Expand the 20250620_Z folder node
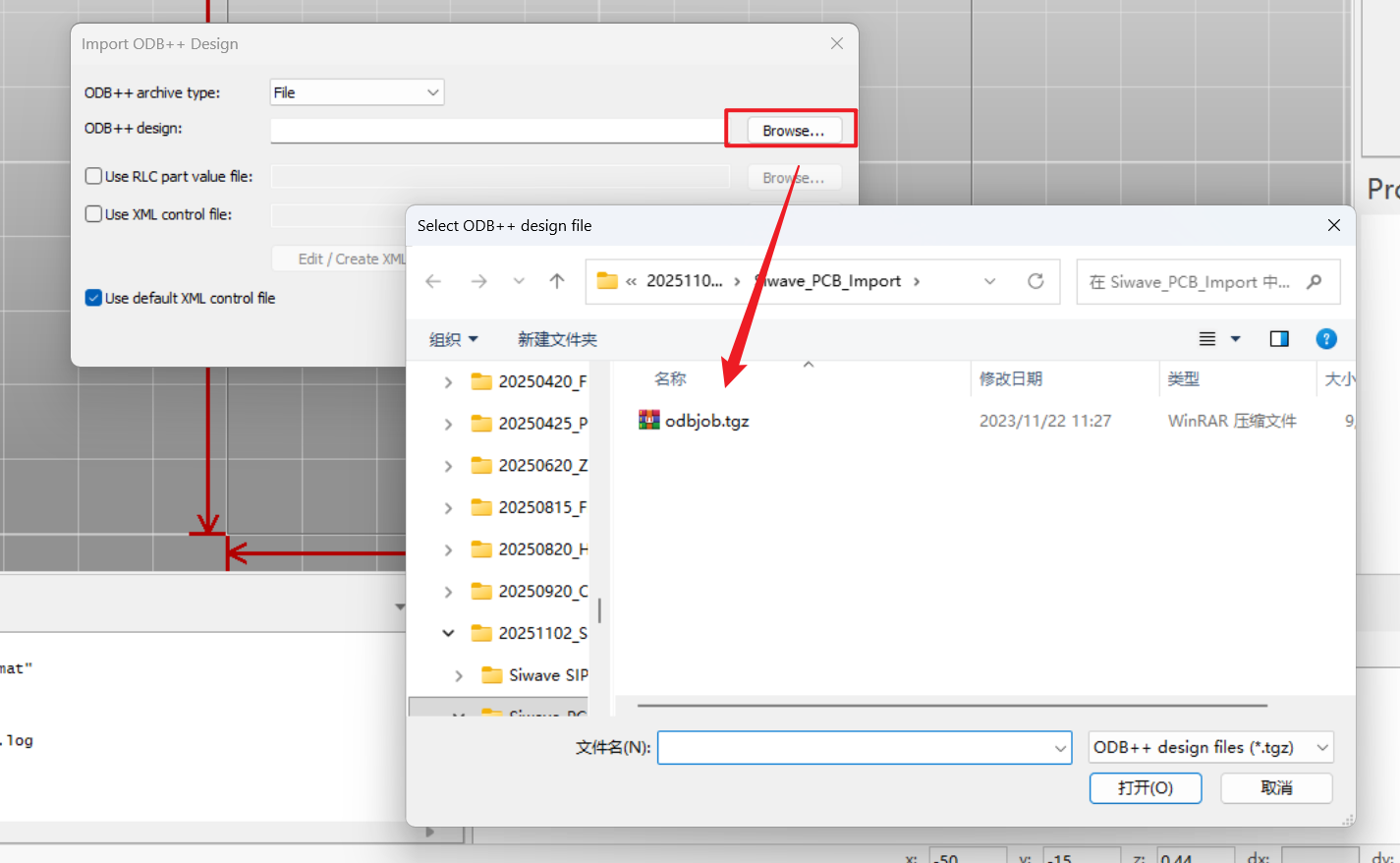The width and height of the screenshot is (1400, 863). 448,466
